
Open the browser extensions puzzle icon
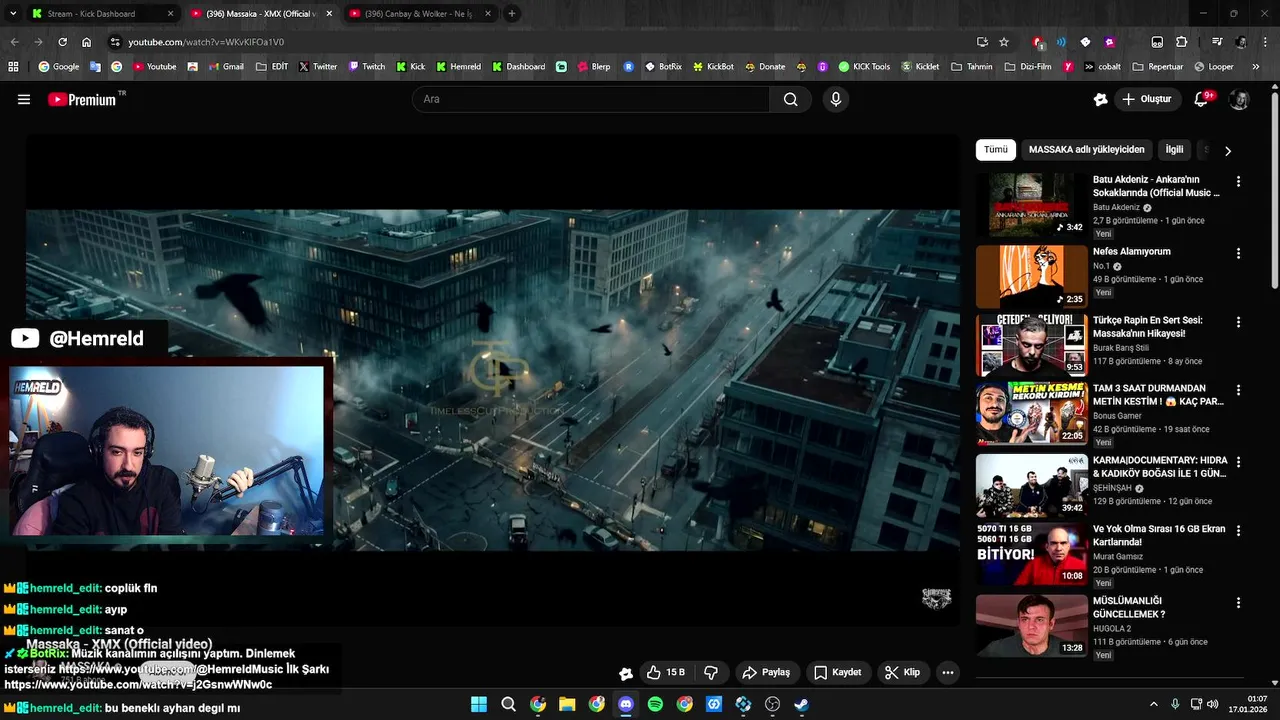(1182, 42)
